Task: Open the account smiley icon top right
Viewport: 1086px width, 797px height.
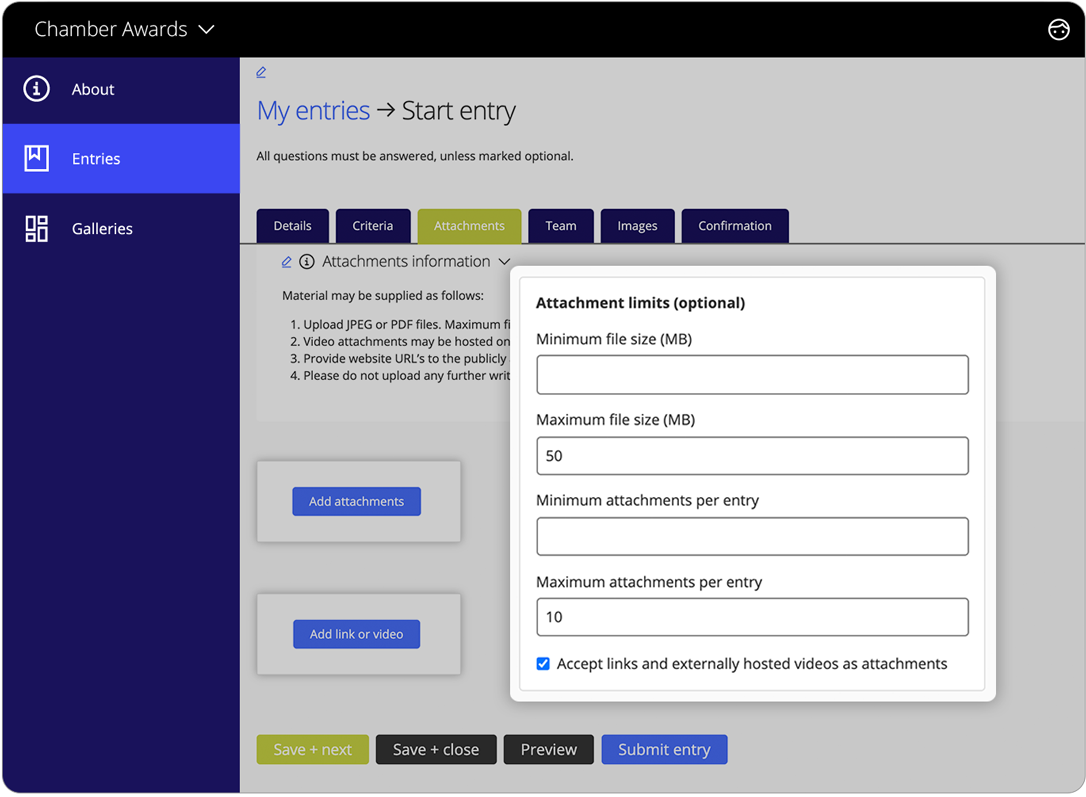Action: (x=1059, y=29)
